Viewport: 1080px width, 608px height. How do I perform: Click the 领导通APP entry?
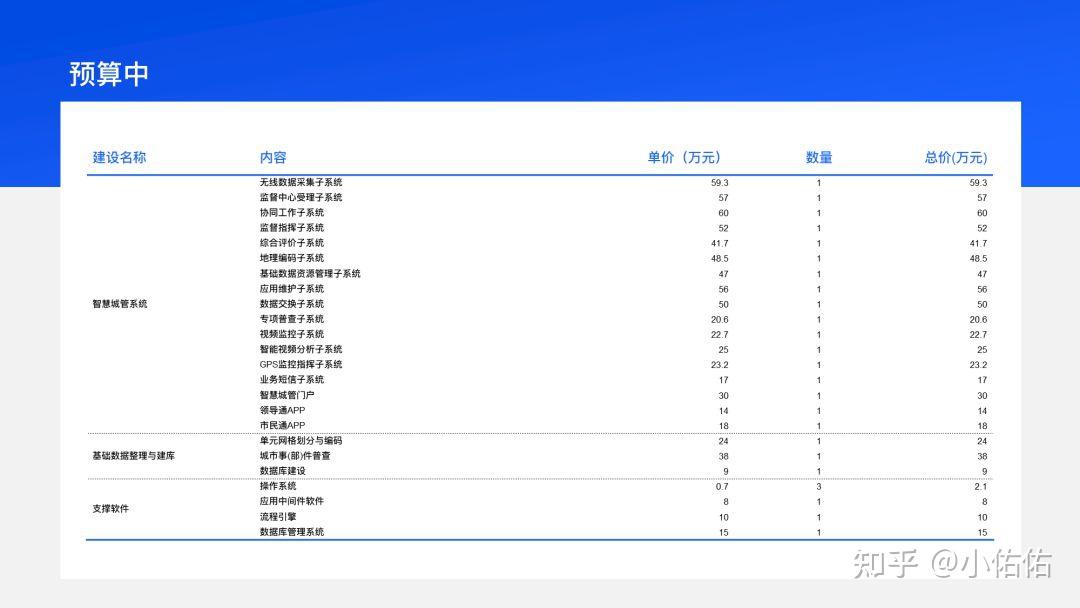(282, 410)
